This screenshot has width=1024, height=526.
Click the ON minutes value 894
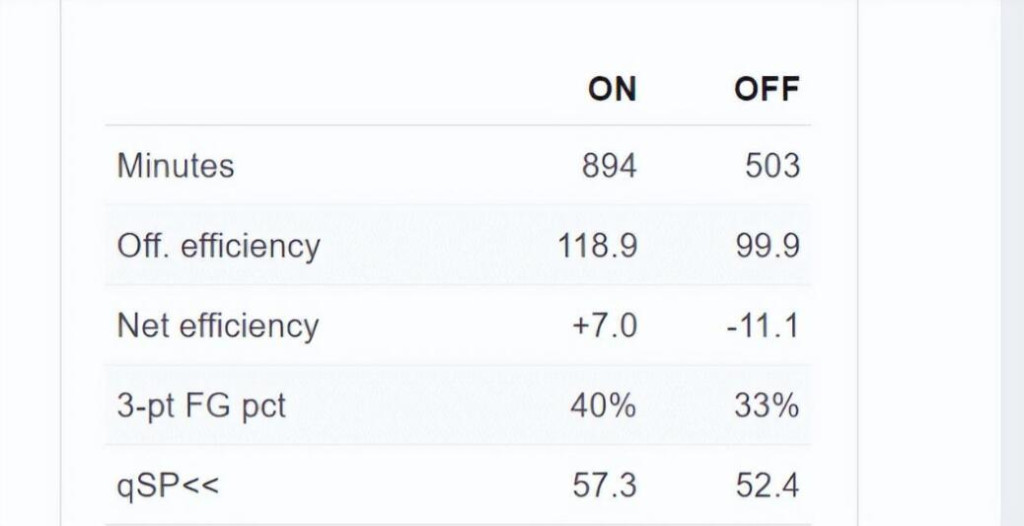609,165
